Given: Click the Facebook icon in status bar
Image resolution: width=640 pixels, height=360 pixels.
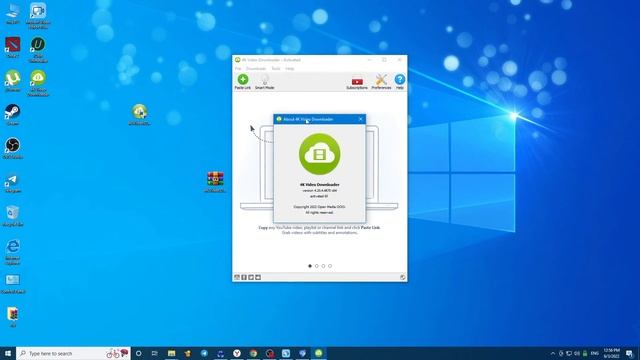Looking at the screenshot, I should [244, 278].
